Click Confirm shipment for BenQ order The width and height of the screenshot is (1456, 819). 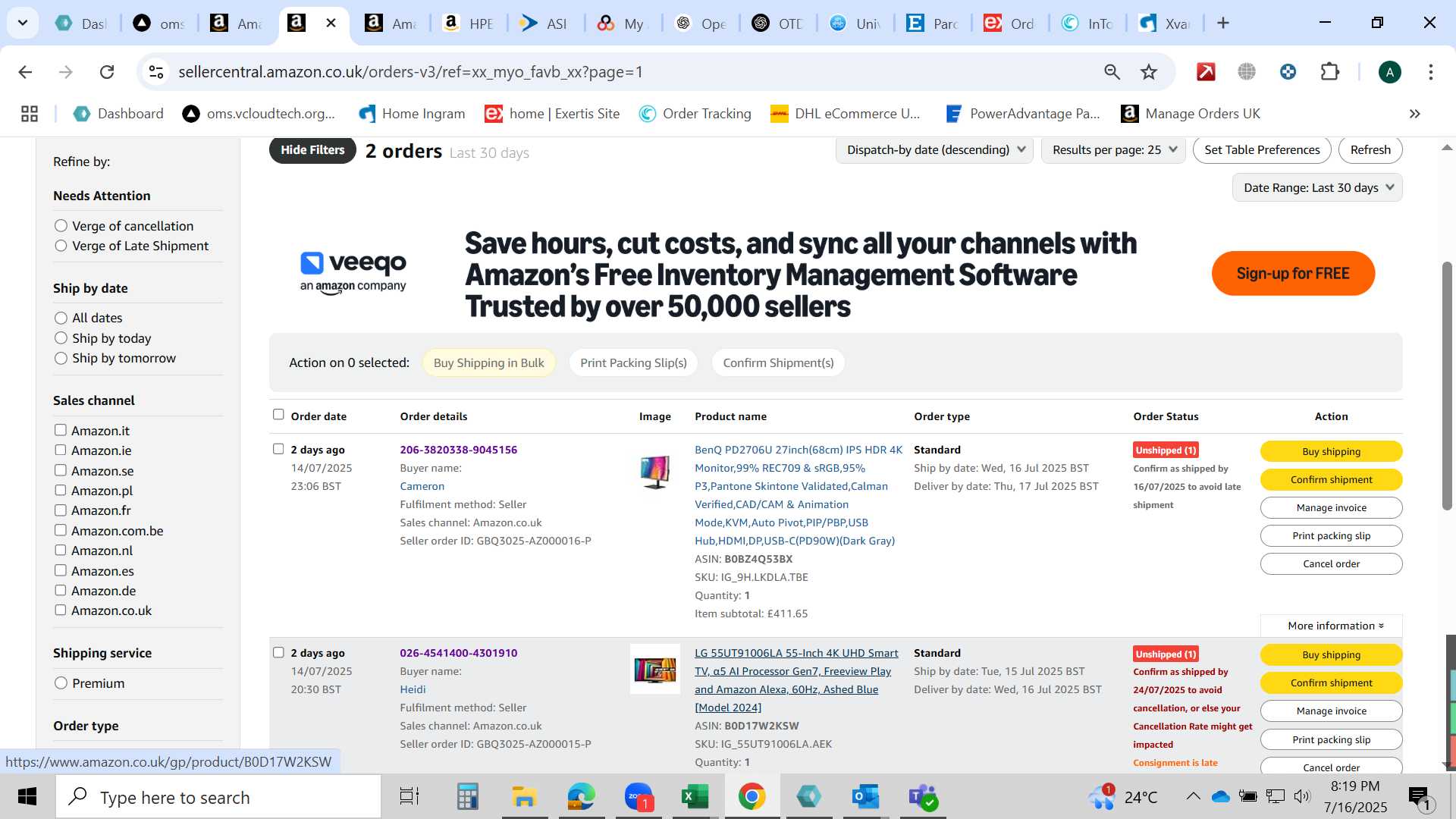(1331, 480)
